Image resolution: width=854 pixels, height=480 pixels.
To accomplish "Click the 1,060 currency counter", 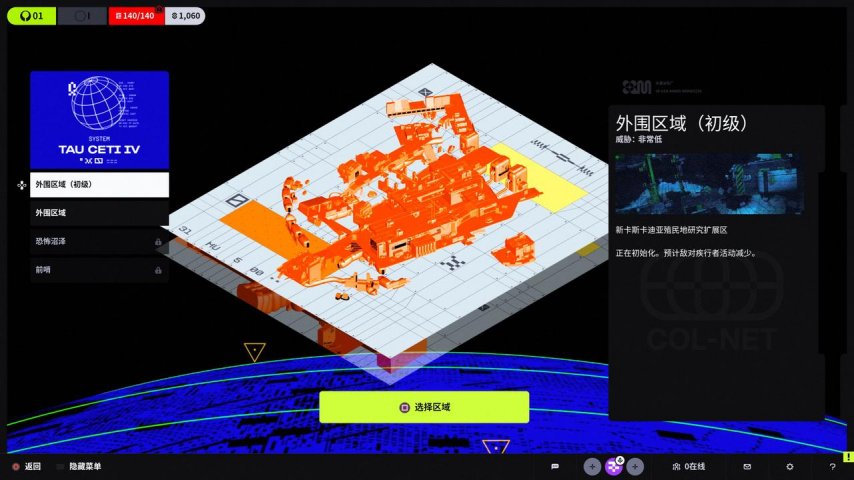I will point(183,16).
